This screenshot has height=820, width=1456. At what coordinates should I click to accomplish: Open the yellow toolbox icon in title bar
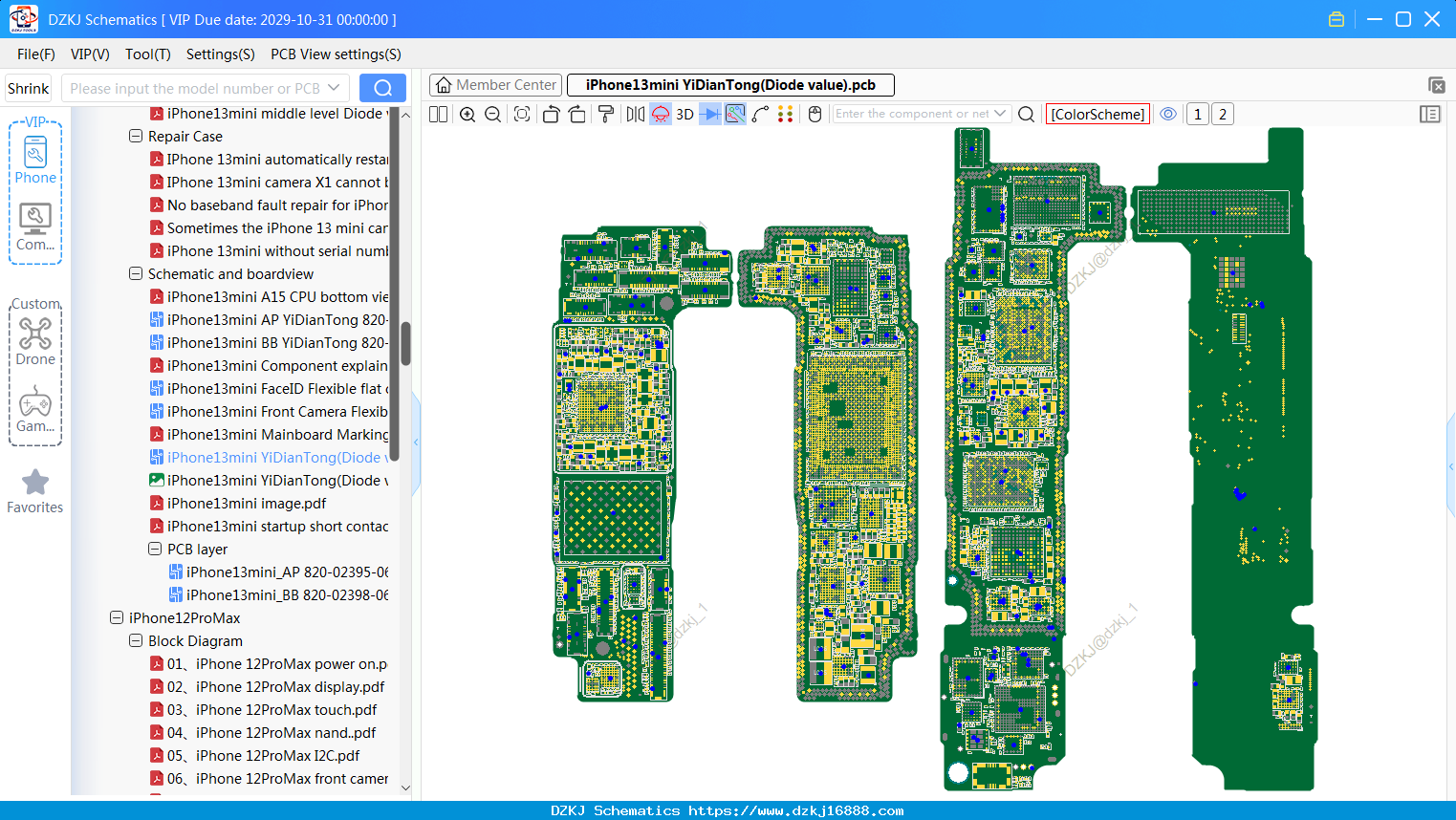1336,19
